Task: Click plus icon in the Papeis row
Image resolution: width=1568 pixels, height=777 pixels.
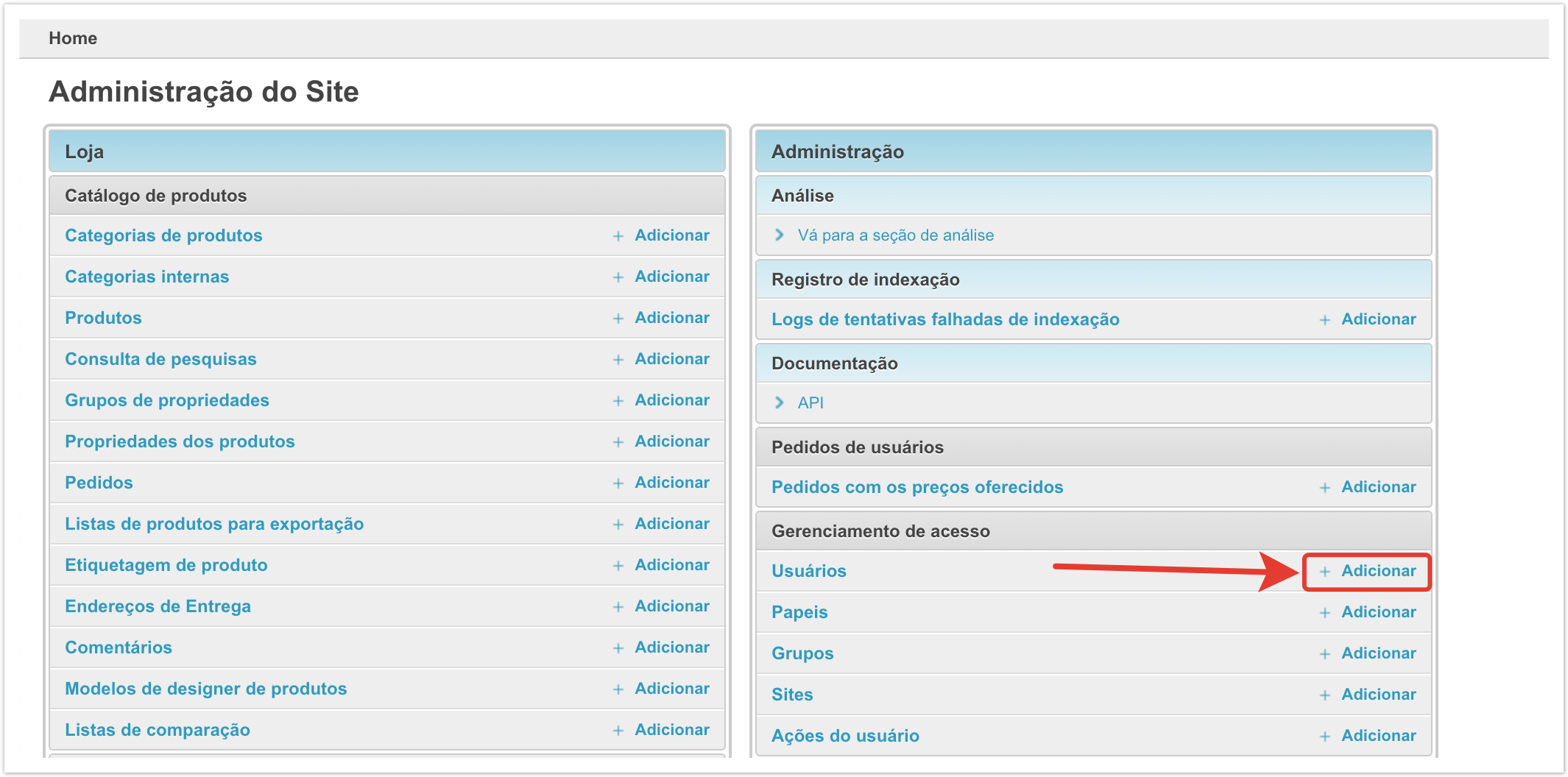Action: tap(1324, 613)
